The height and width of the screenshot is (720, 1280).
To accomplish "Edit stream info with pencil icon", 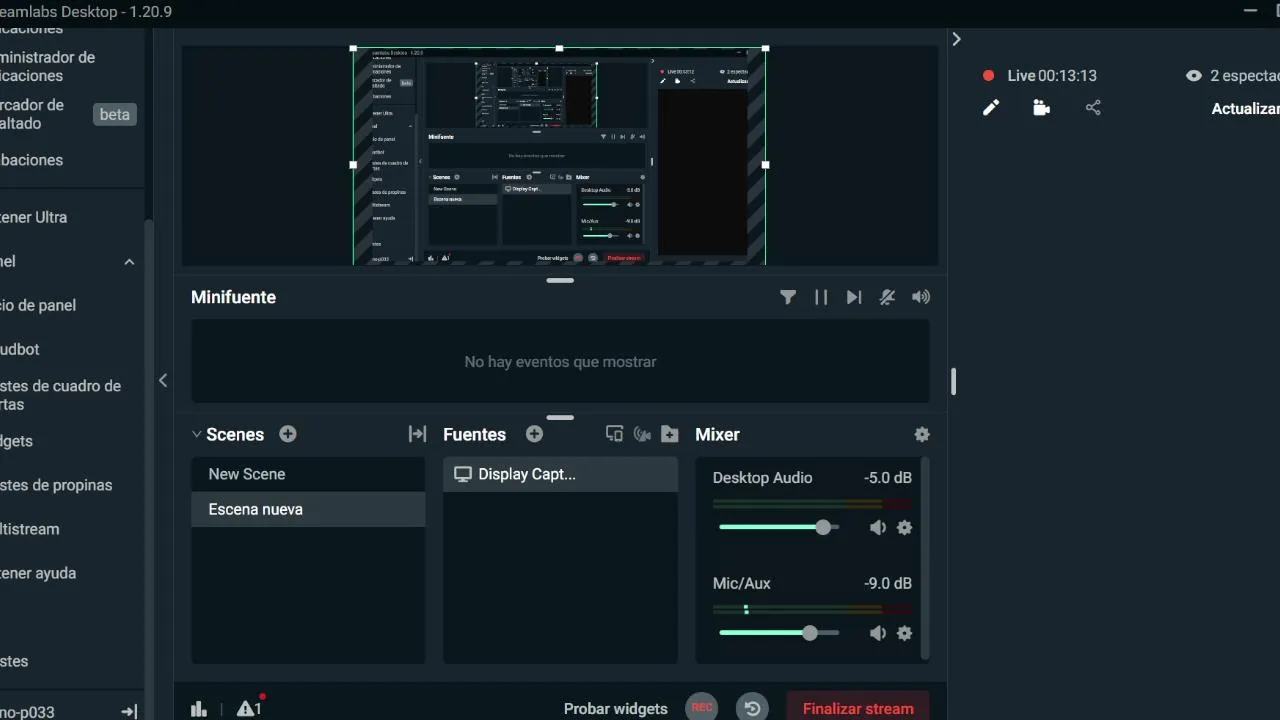I will pyautogui.click(x=991, y=108).
